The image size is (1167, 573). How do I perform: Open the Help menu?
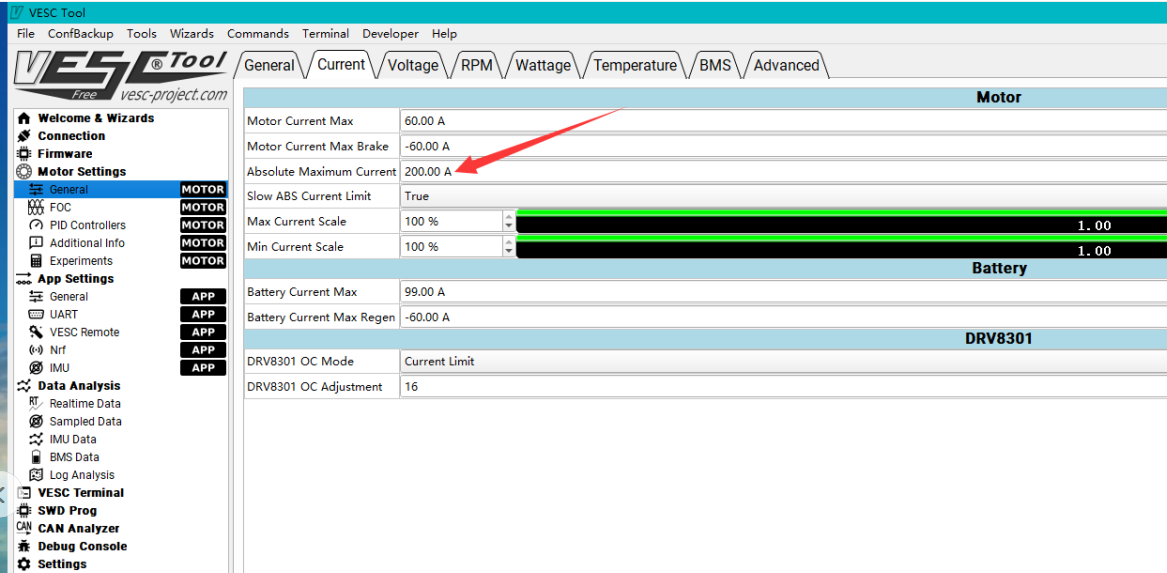pos(444,34)
